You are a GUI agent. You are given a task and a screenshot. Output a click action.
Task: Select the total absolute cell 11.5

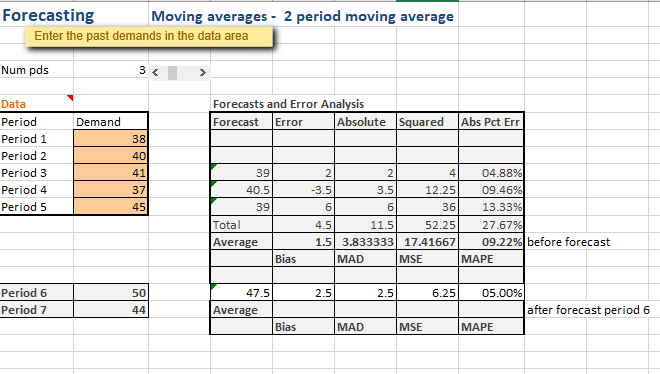(365, 224)
